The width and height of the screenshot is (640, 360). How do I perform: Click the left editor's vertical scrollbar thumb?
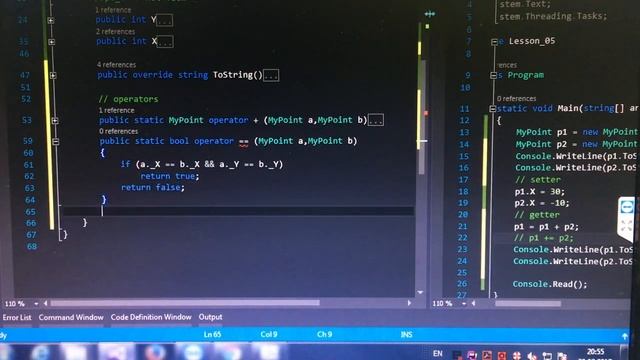coord(422,118)
